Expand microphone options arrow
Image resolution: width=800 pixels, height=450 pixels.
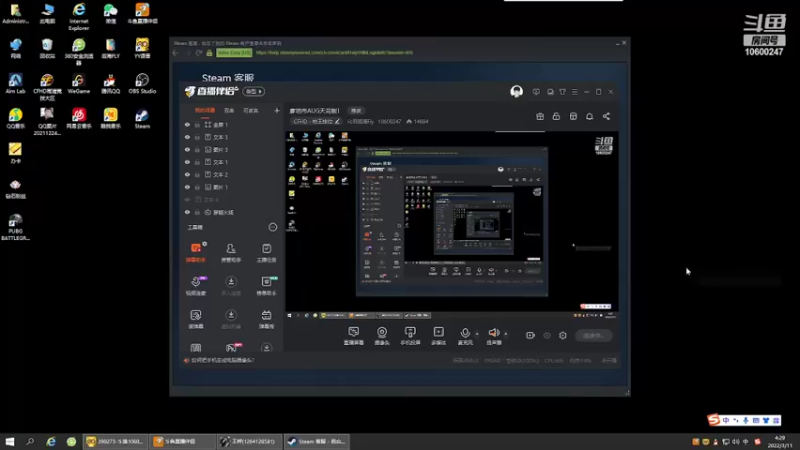pyautogui.click(x=477, y=334)
